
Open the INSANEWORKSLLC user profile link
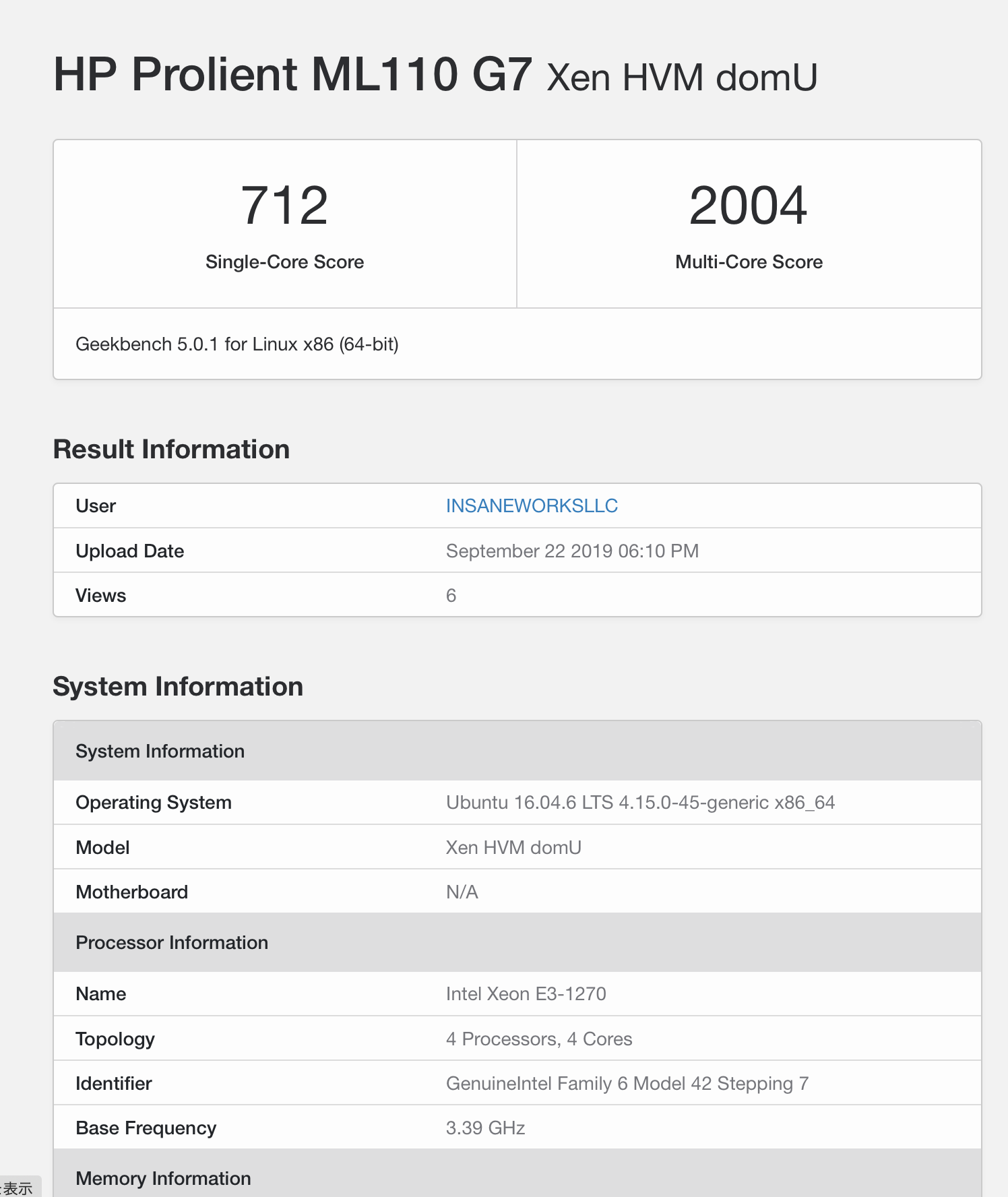click(532, 505)
